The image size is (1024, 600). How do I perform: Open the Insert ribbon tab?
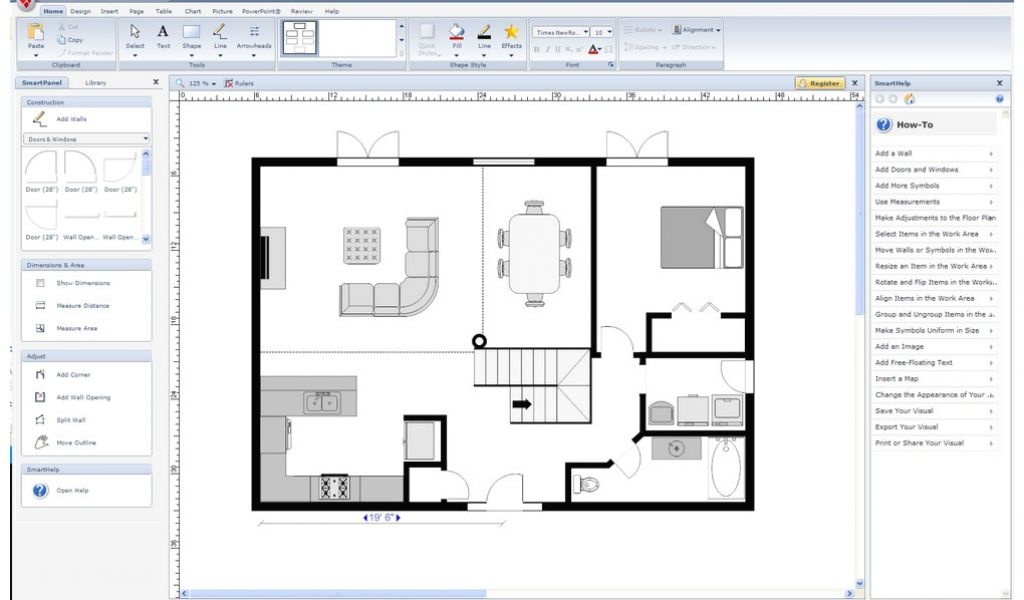click(109, 11)
